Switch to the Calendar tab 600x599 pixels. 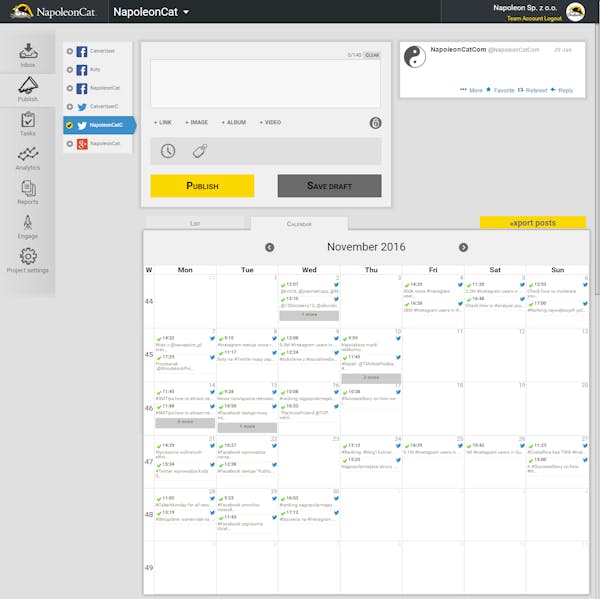(299, 224)
